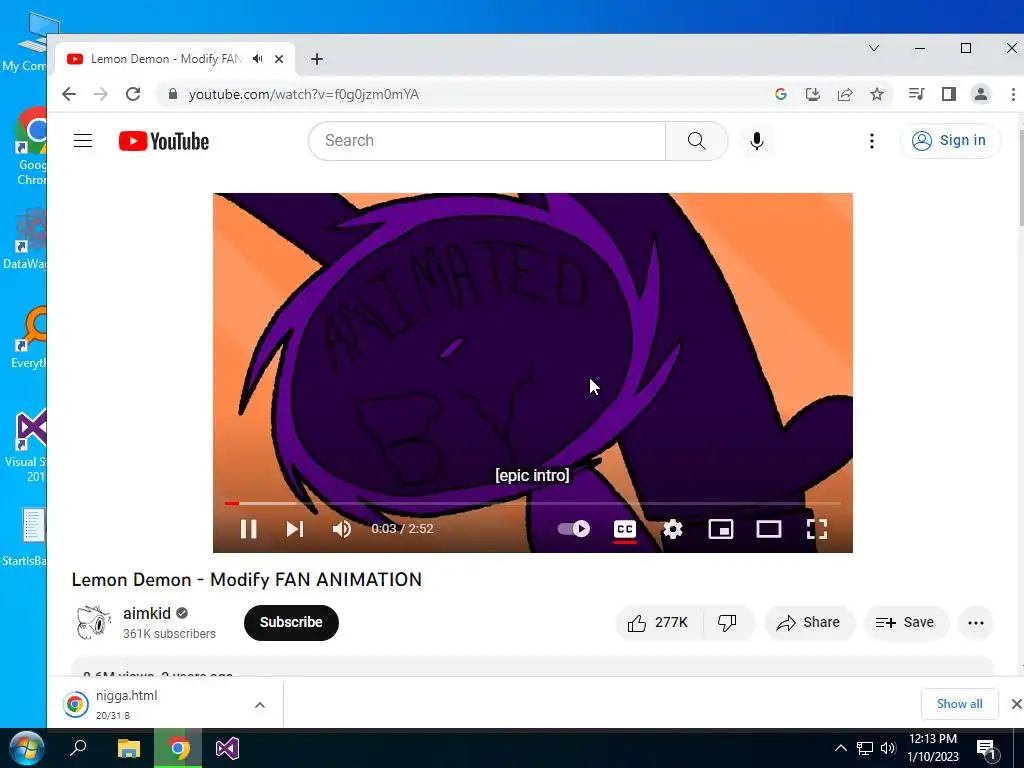
Task: Open network status in tray
Action: [x=865, y=748]
